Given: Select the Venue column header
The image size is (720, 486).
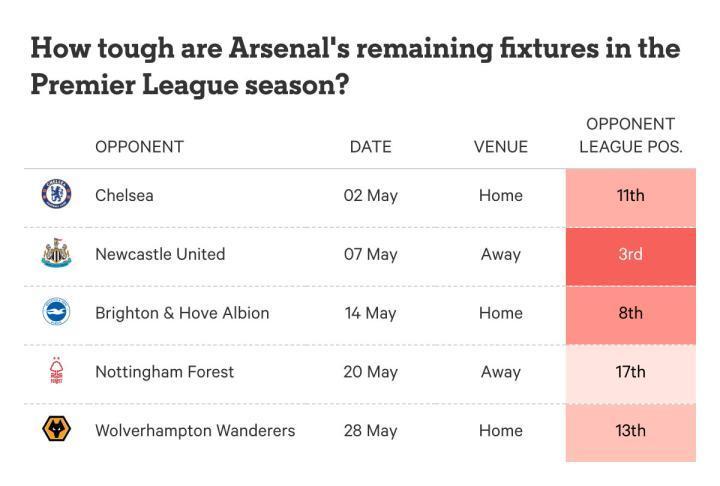Looking at the screenshot, I should (500, 147).
